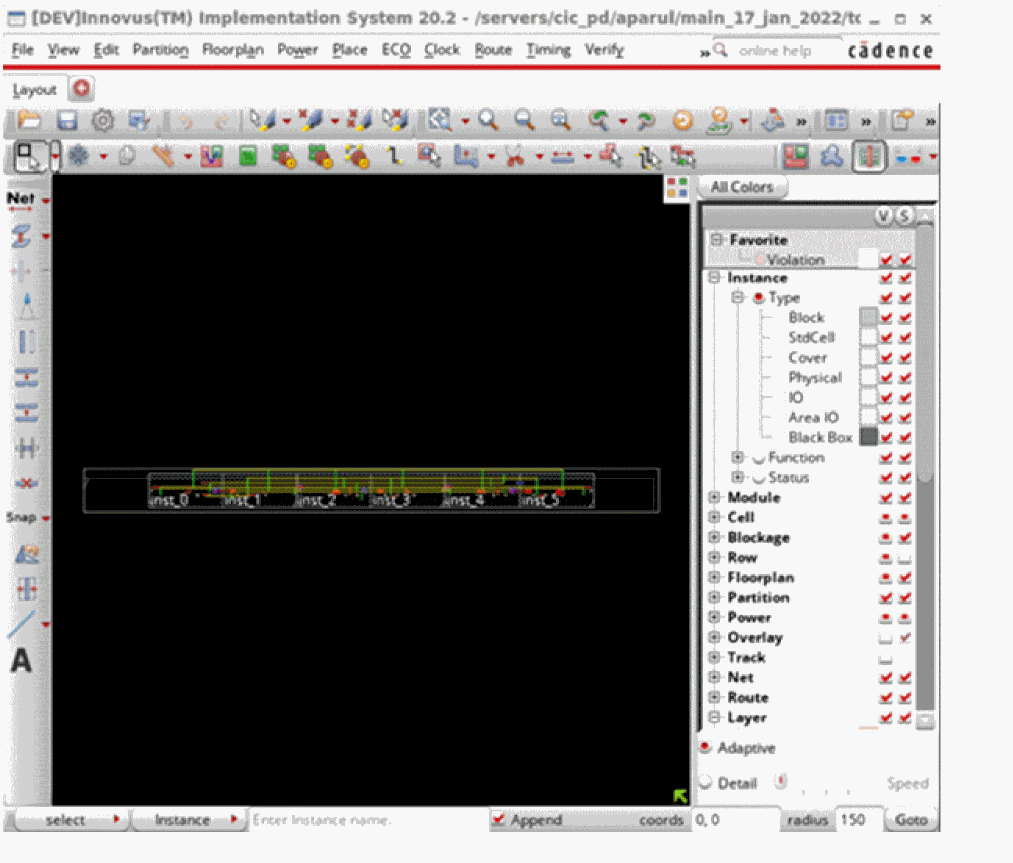
Task: Click the zoom in magnifier icon
Action: coord(488,121)
